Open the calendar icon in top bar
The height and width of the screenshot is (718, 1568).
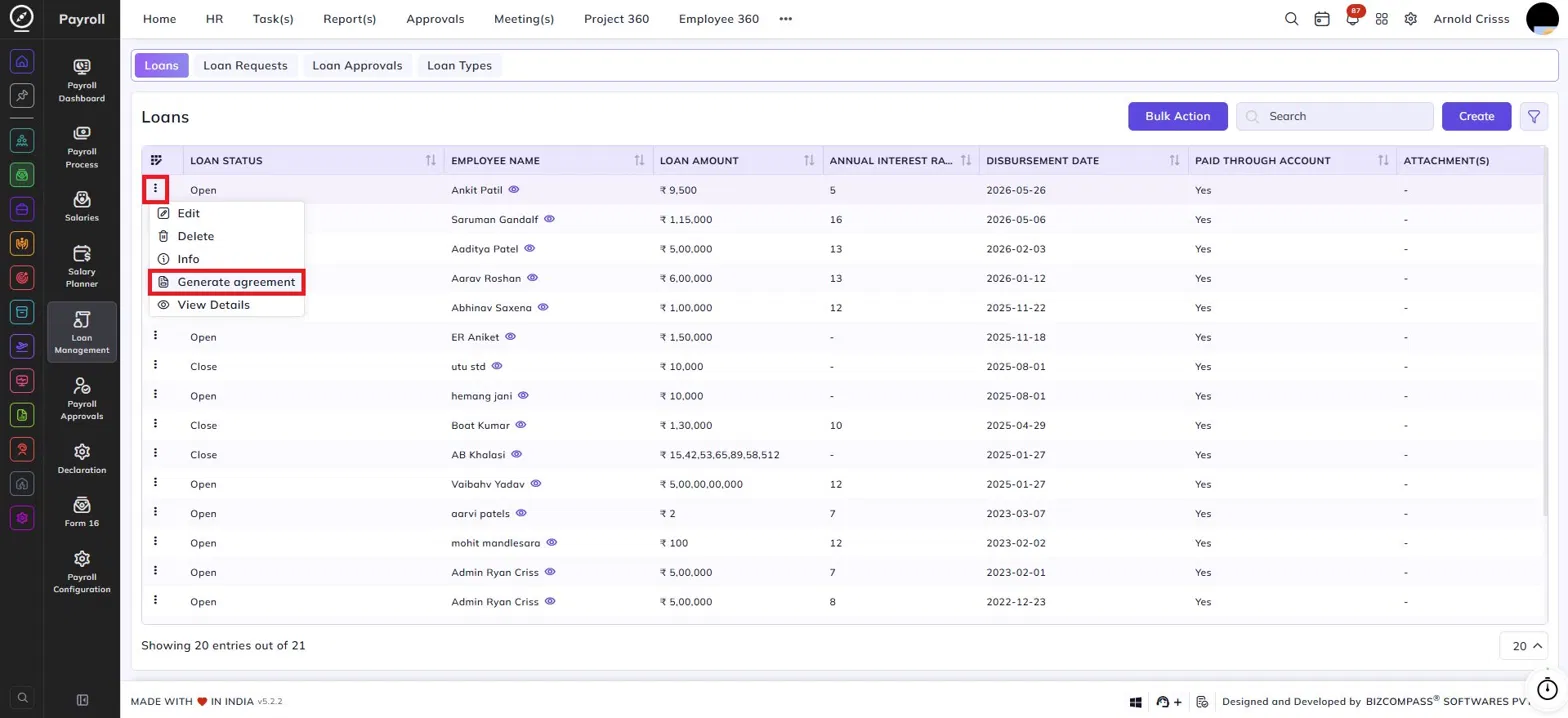coord(1322,19)
